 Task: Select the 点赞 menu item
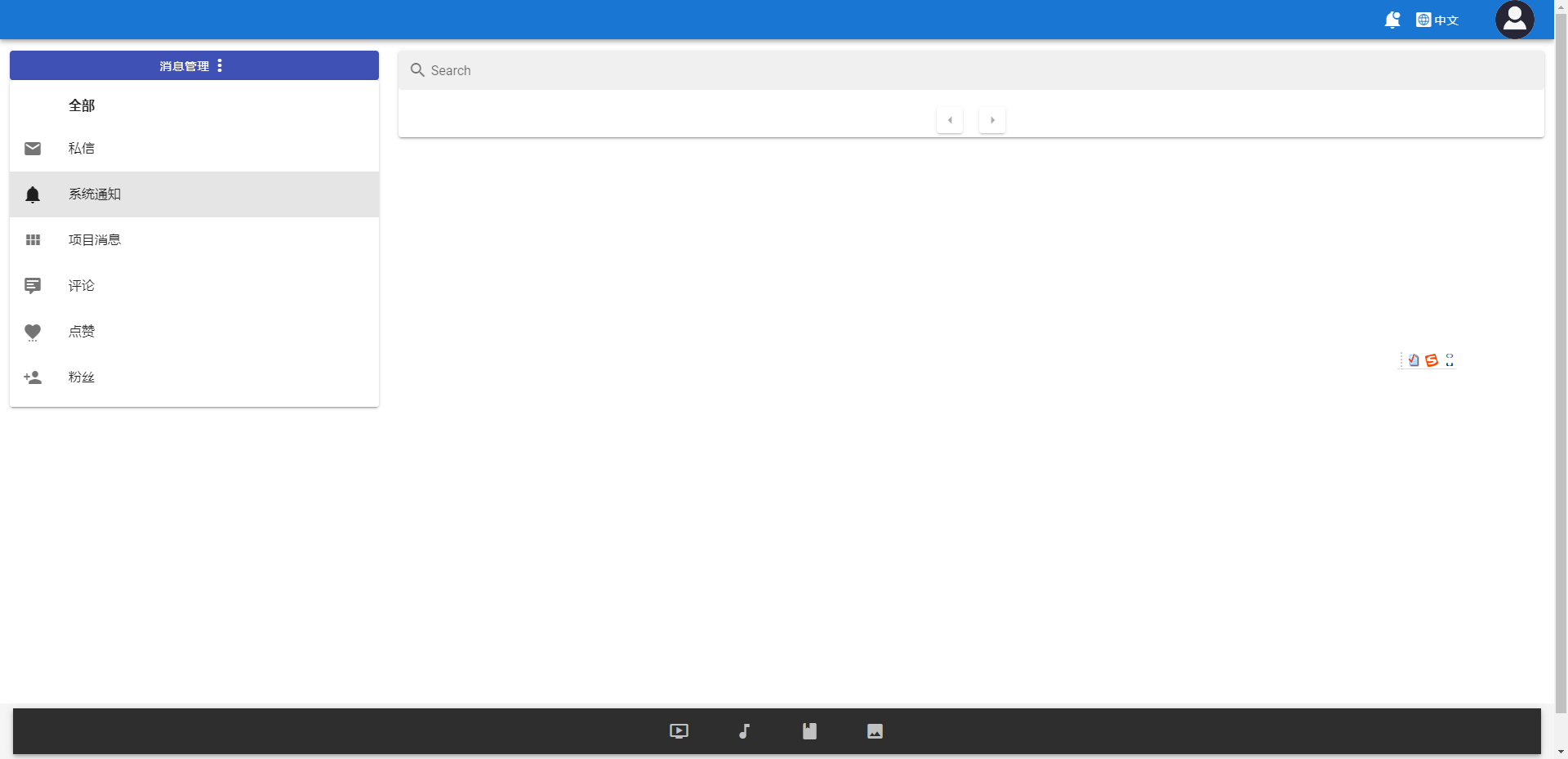[x=194, y=332]
